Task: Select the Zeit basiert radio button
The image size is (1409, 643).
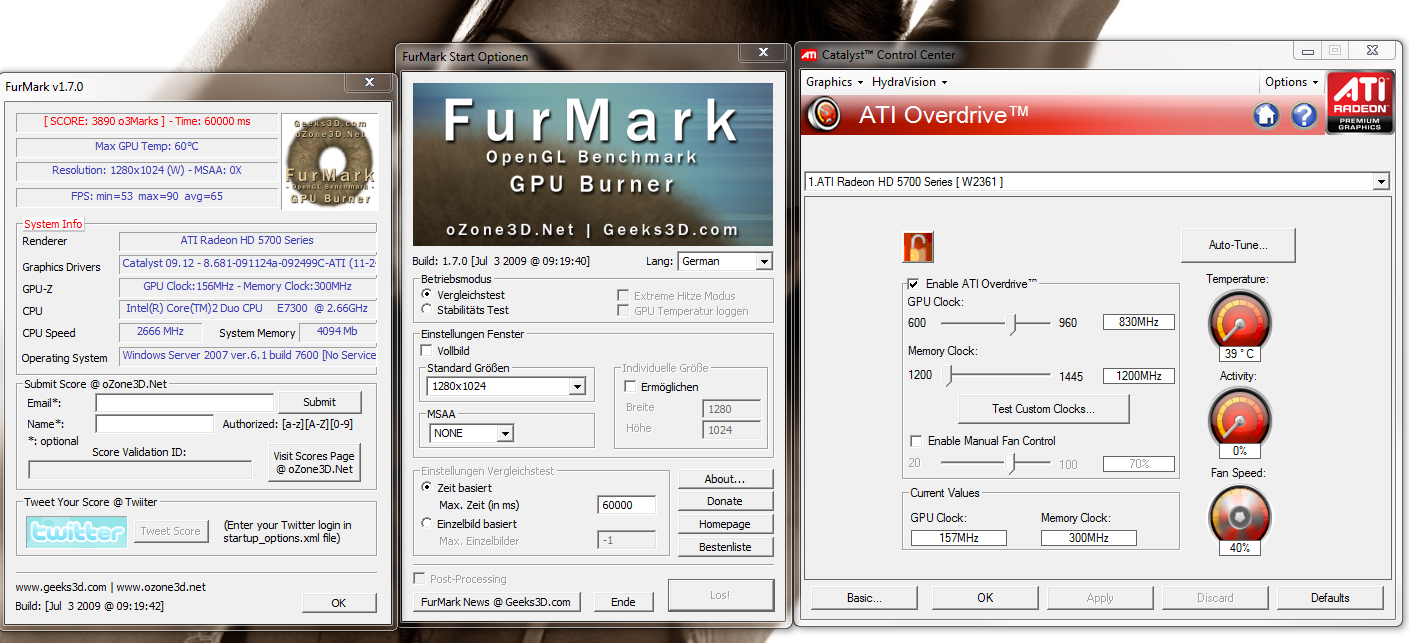Action: click(x=427, y=487)
